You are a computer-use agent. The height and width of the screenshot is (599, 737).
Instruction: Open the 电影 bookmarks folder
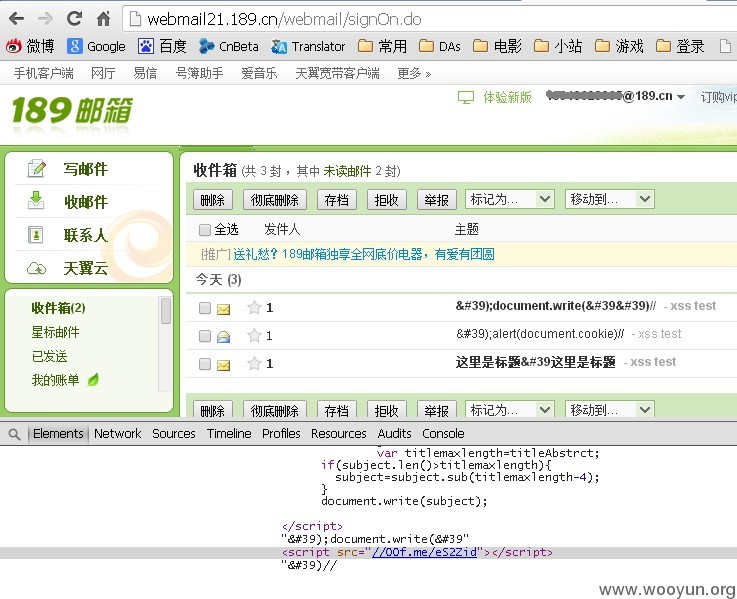(x=497, y=46)
